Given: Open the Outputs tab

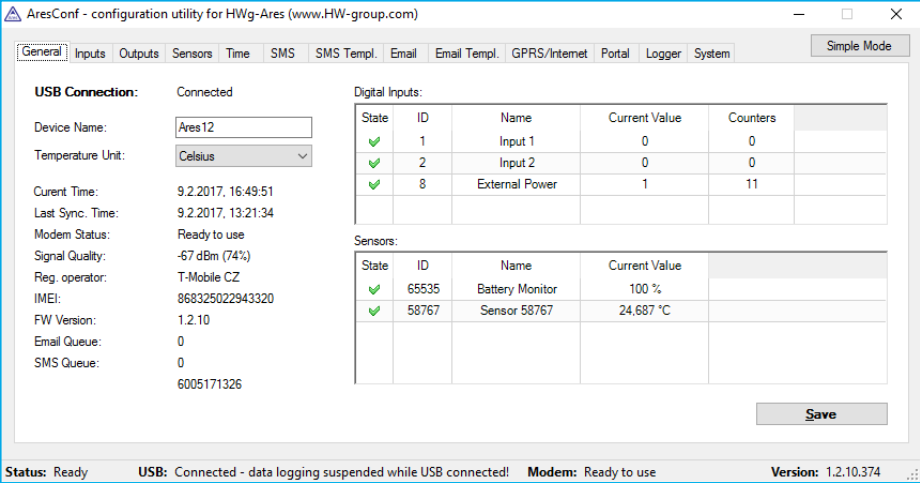Looking at the screenshot, I should [x=139, y=54].
